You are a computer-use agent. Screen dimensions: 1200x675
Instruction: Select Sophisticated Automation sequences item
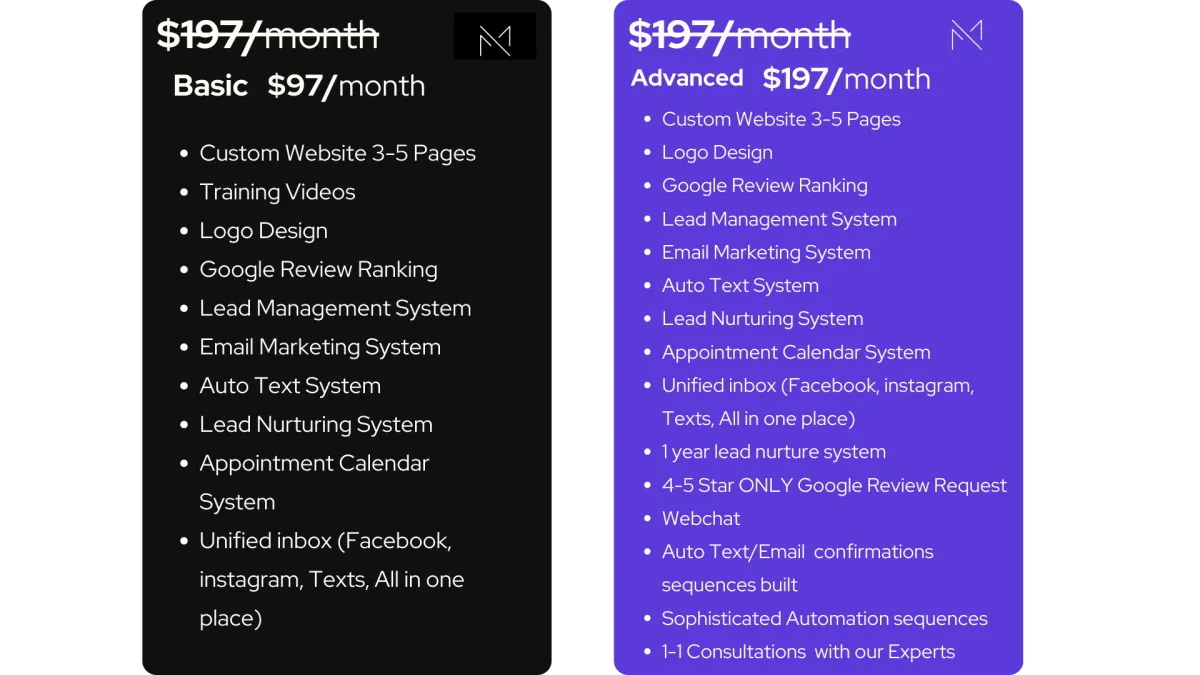click(x=825, y=618)
